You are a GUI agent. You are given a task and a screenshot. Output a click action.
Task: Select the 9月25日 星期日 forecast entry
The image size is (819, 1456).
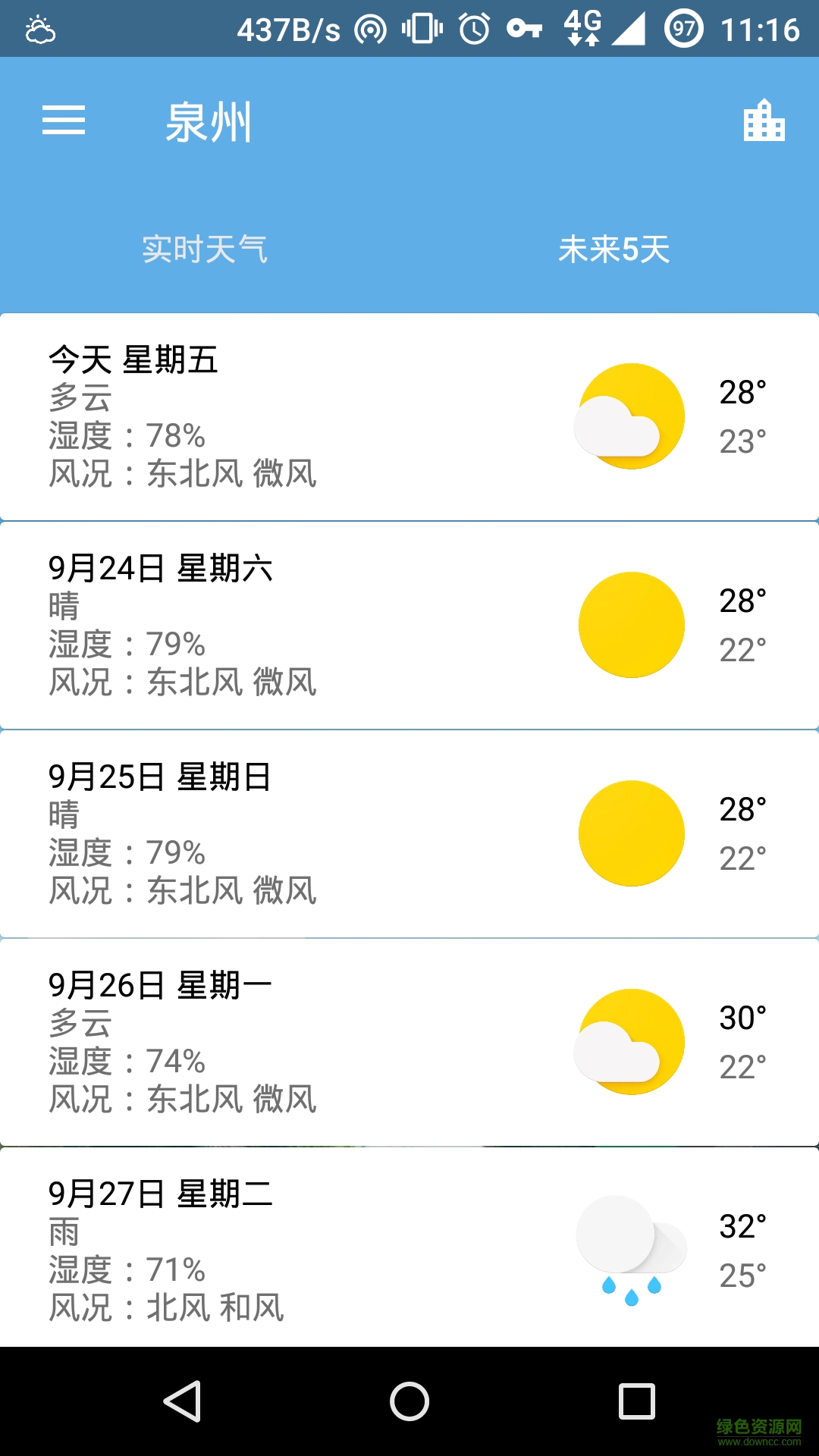coord(303,833)
